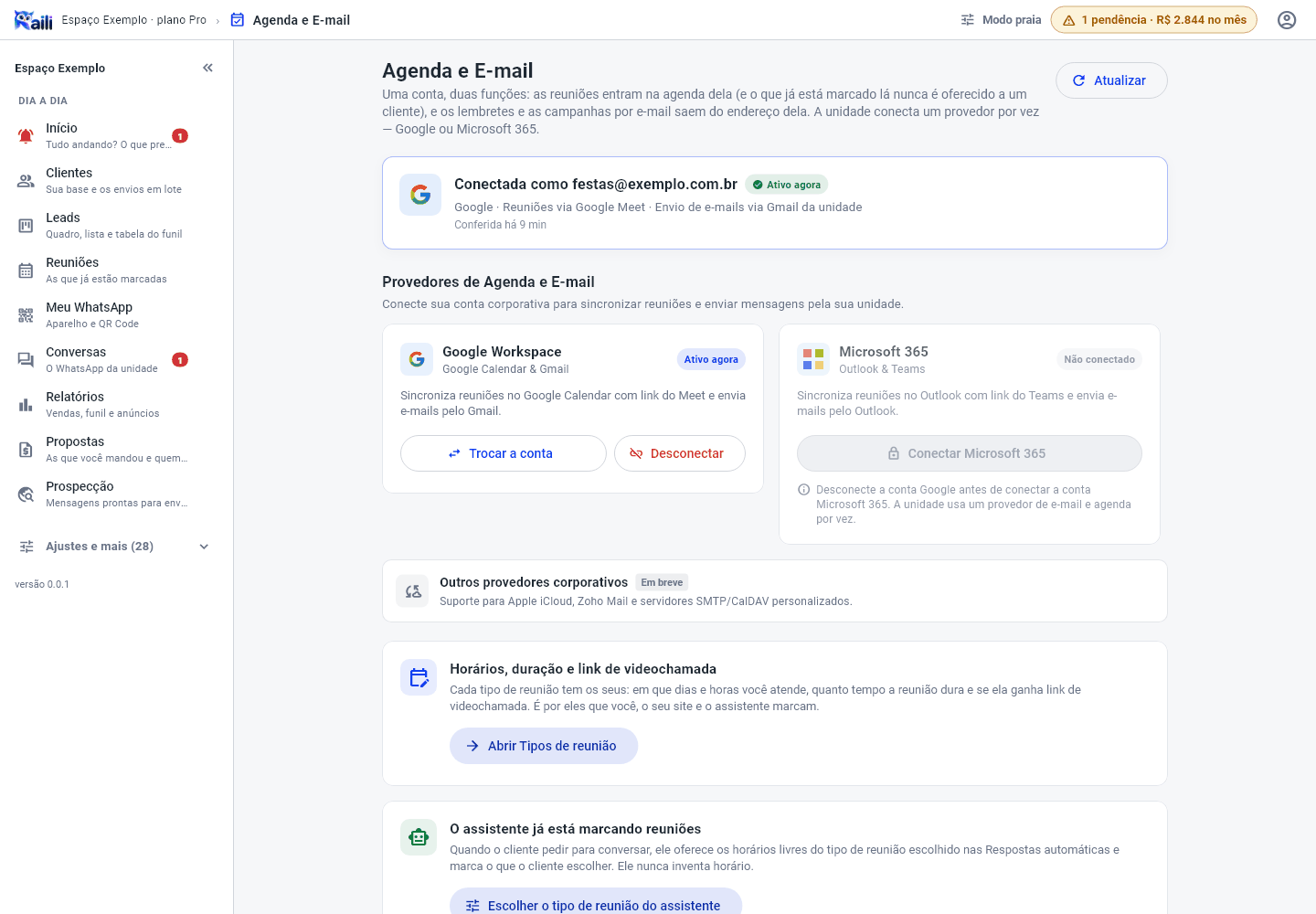Toggle Modo praia
The width and height of the screenshot is (1316, 914).
pyautogui.click(x=1001, y=20)
